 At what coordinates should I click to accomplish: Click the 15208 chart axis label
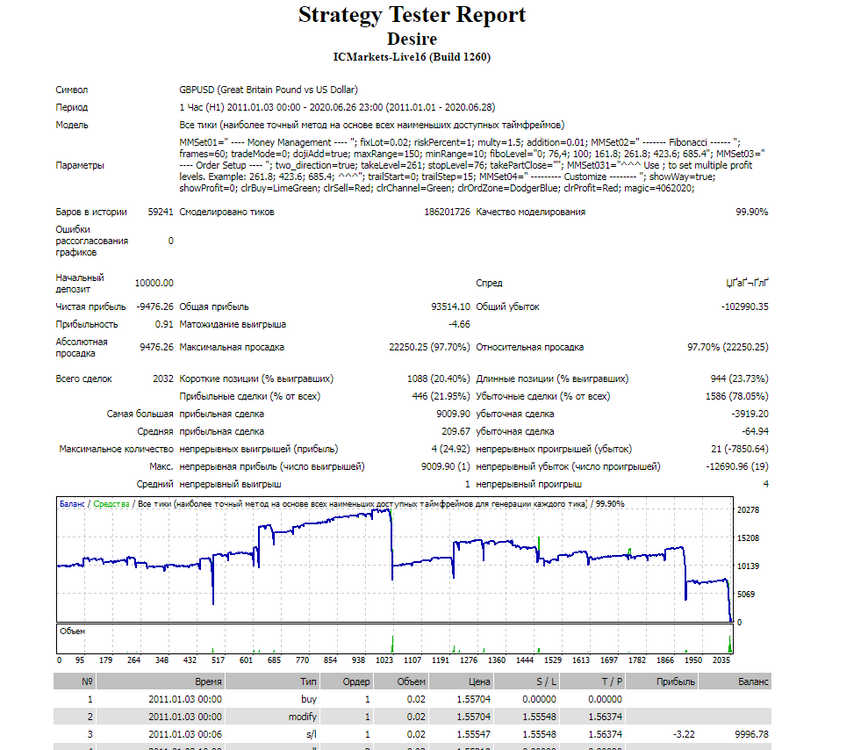[748, 538]
